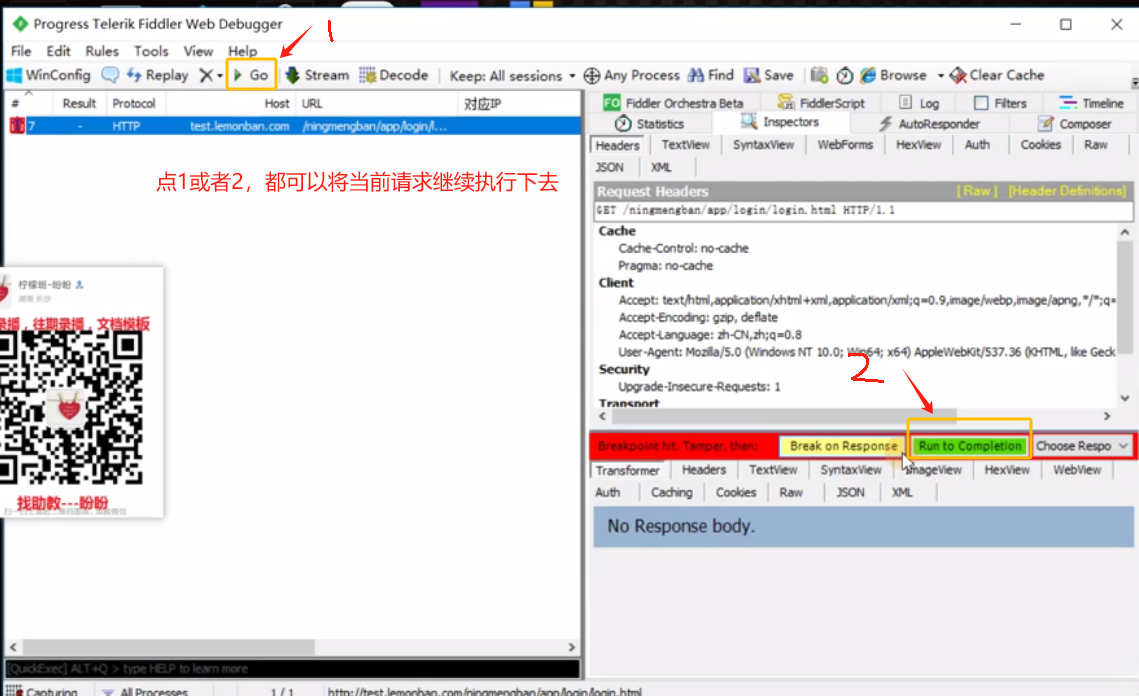Click All Processes filter in status bar
1139x696 pixels.
(145, 691)
